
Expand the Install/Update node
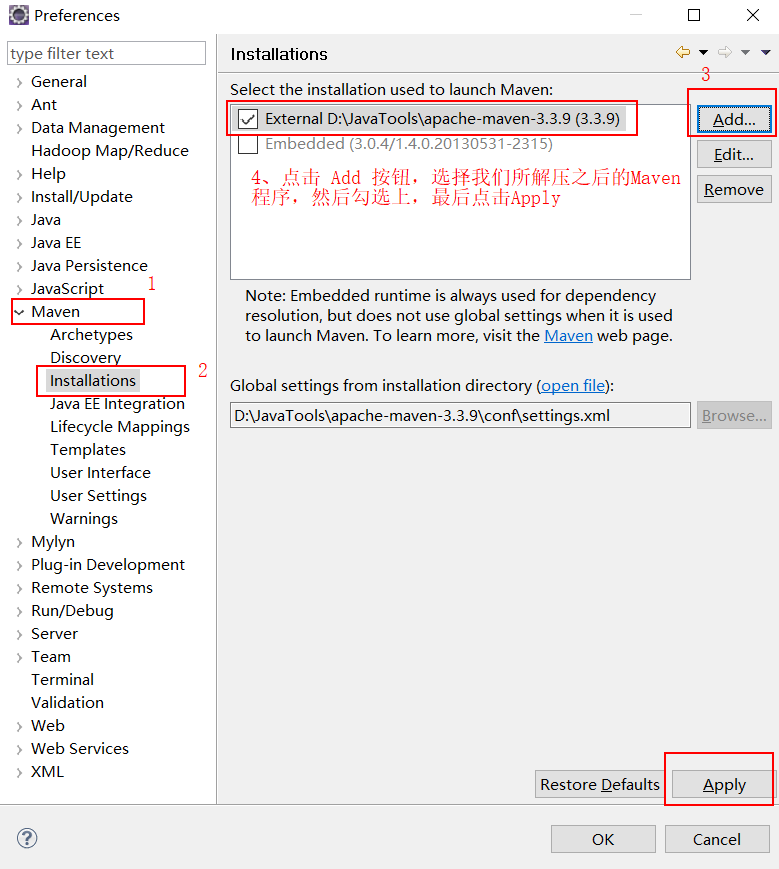(19, 197)
